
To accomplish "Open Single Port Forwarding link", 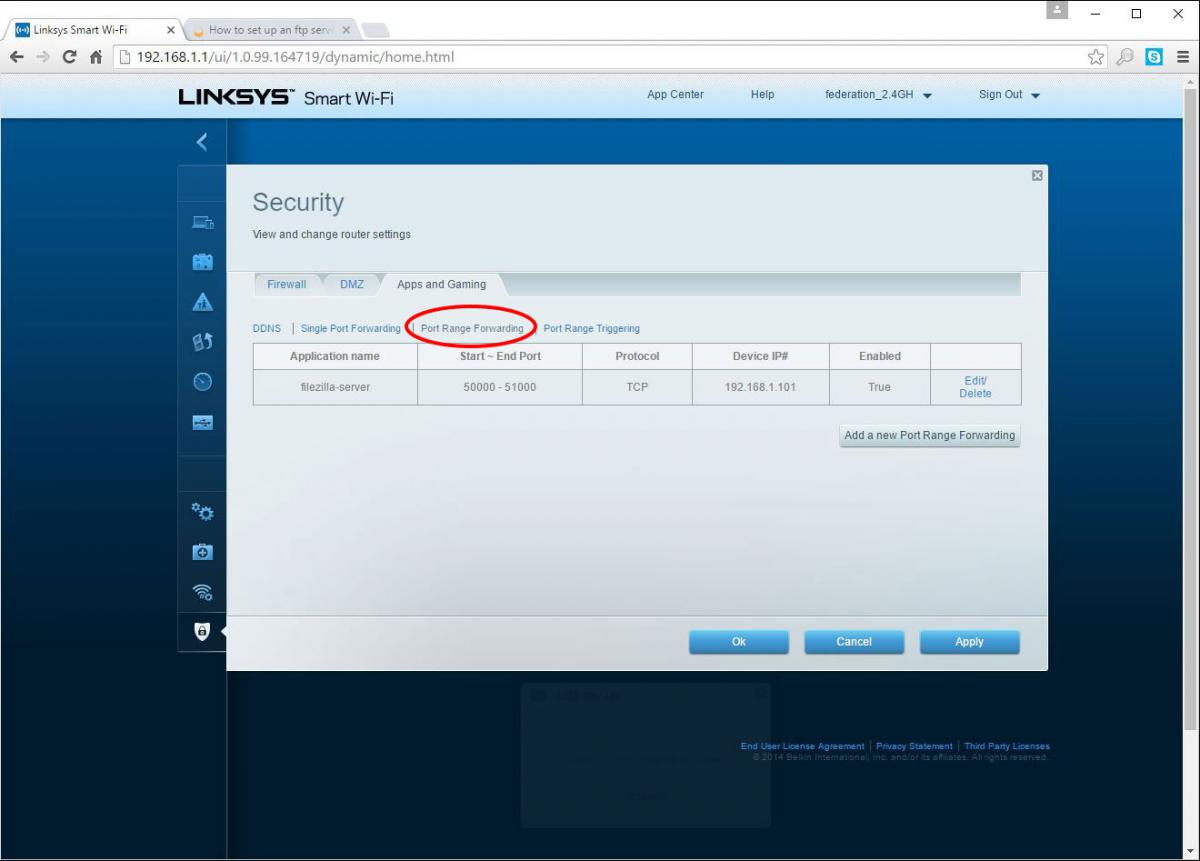I will click(x=350, y=329).
